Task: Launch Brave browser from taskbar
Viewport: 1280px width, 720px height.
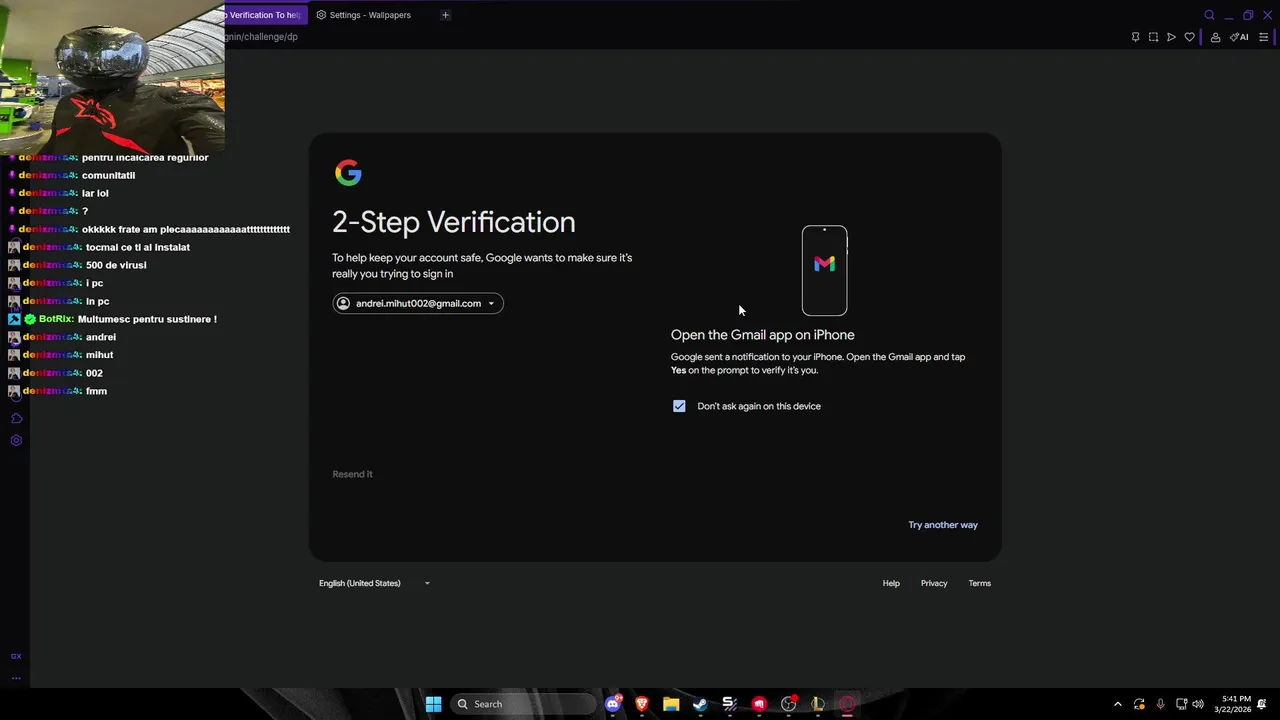Action: click(642, 704)
